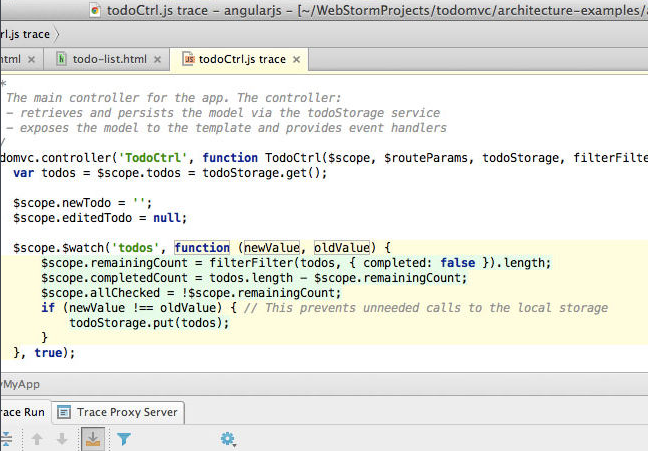Select the todoCtrl.js trace editor tab
Screen dimensions: 648x451
tap(242, 59)
